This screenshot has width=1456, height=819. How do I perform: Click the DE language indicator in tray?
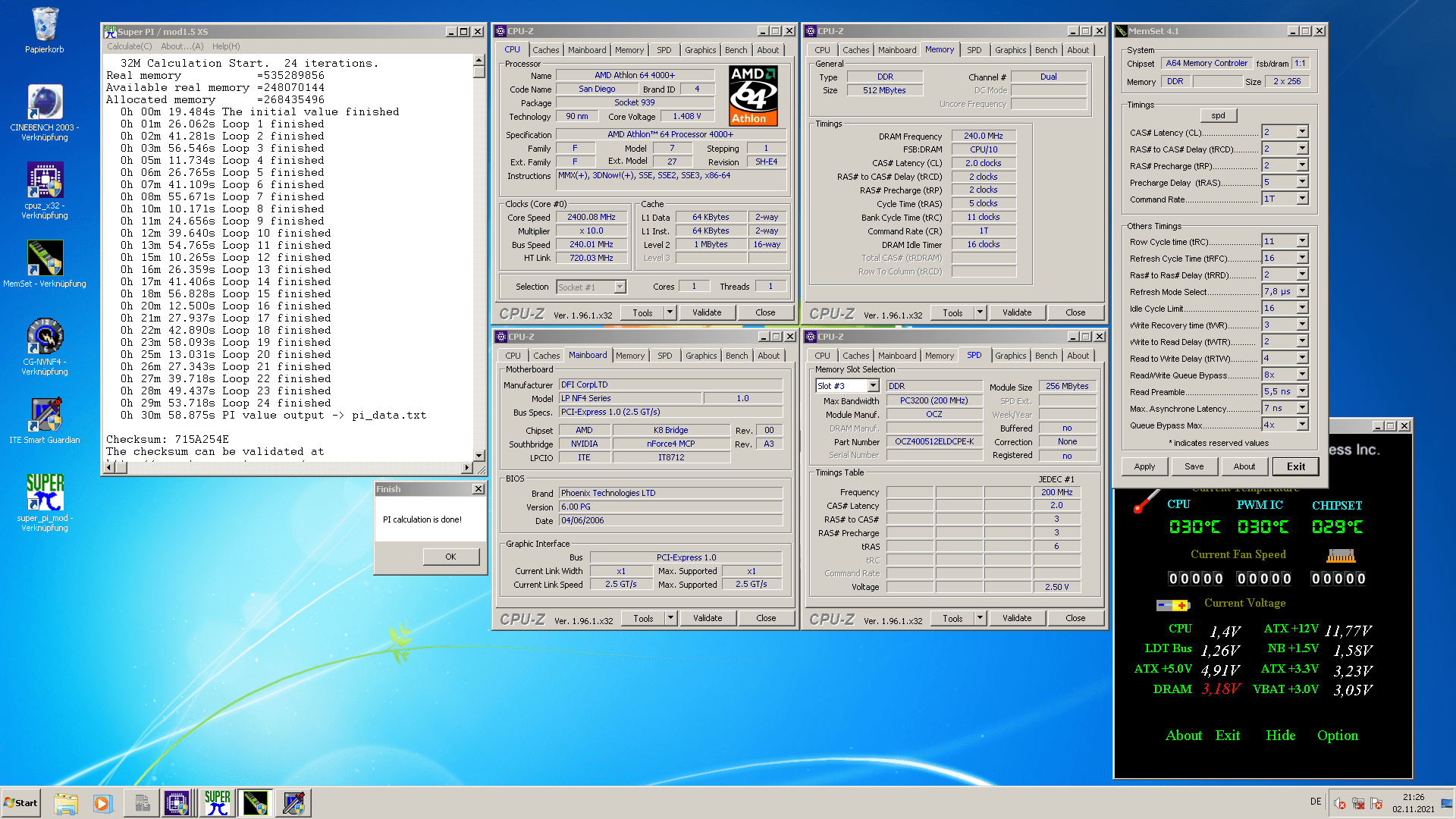[x=1316, y=802]
